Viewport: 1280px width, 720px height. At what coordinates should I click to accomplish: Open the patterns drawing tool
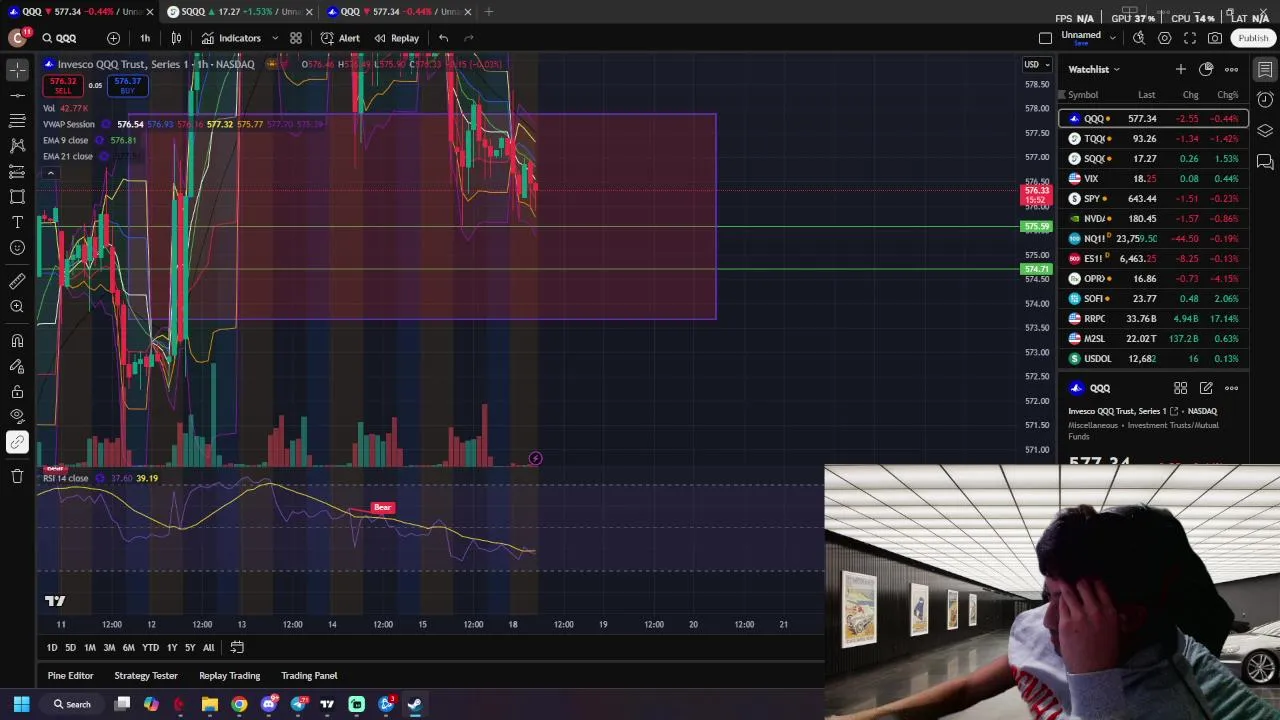pyautogui.click(x=17, y=146)
